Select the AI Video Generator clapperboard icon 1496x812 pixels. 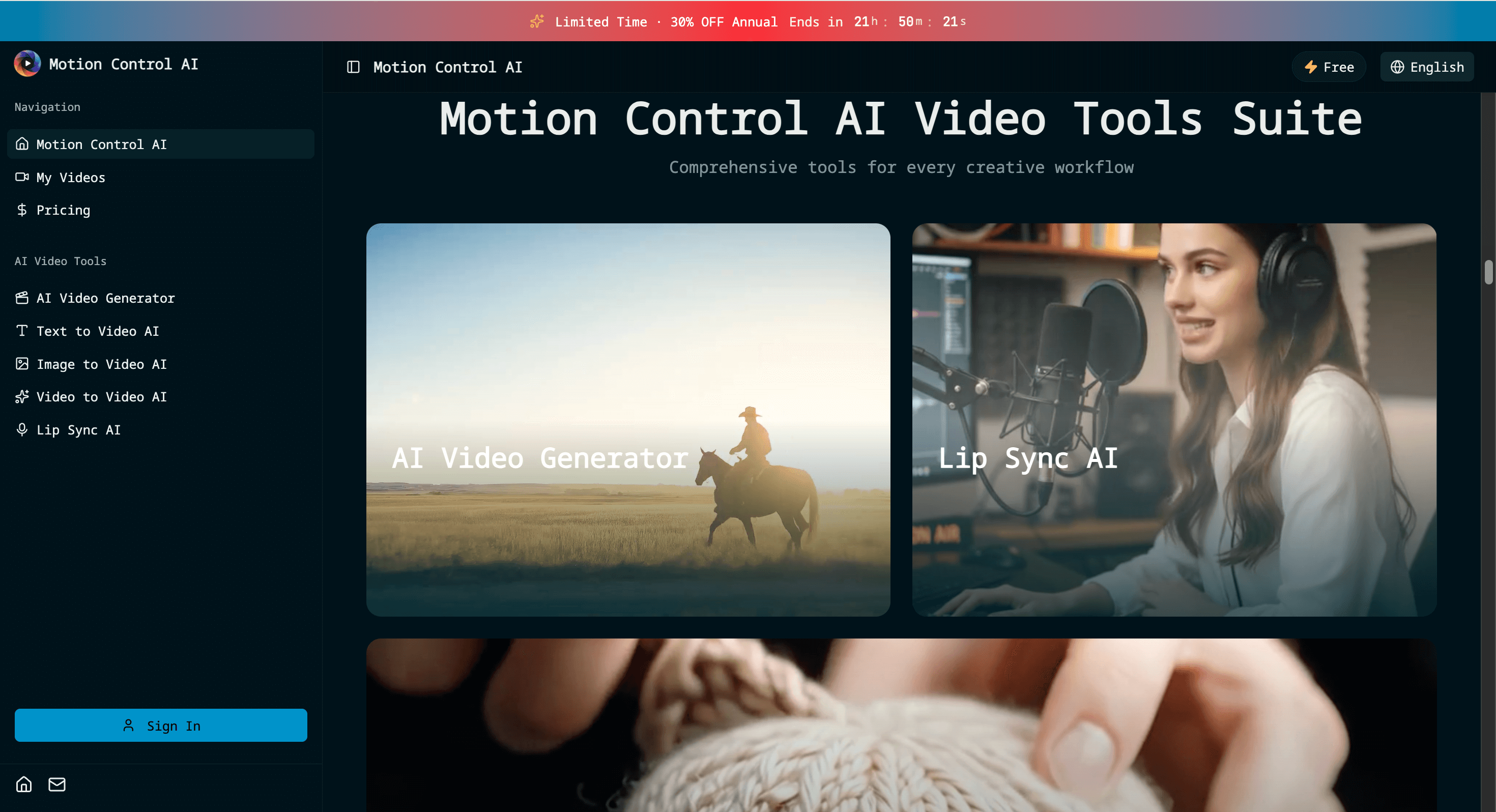click(21, 298)
